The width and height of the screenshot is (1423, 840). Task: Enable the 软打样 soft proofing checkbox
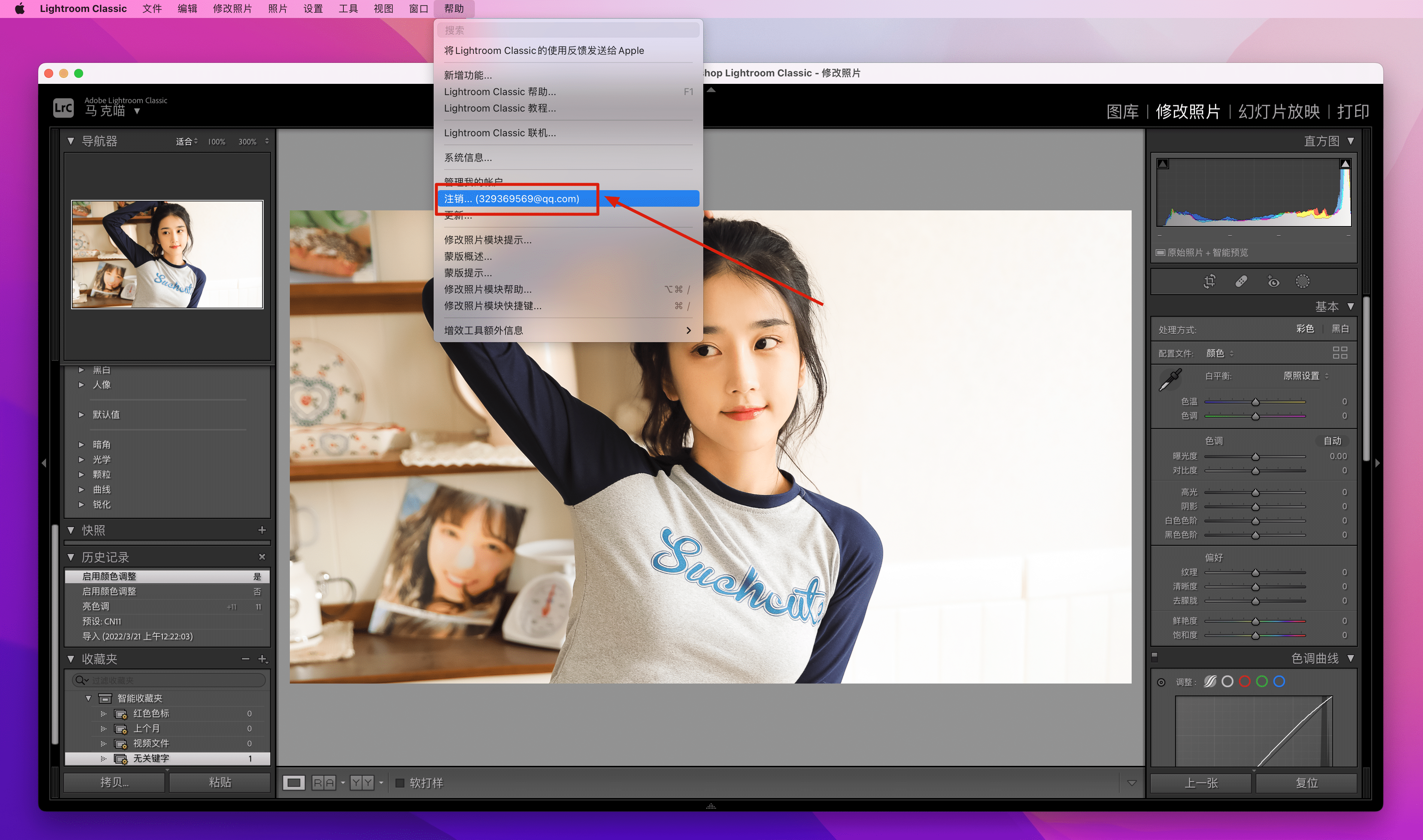pyautogui.click(x=400, y=783)
